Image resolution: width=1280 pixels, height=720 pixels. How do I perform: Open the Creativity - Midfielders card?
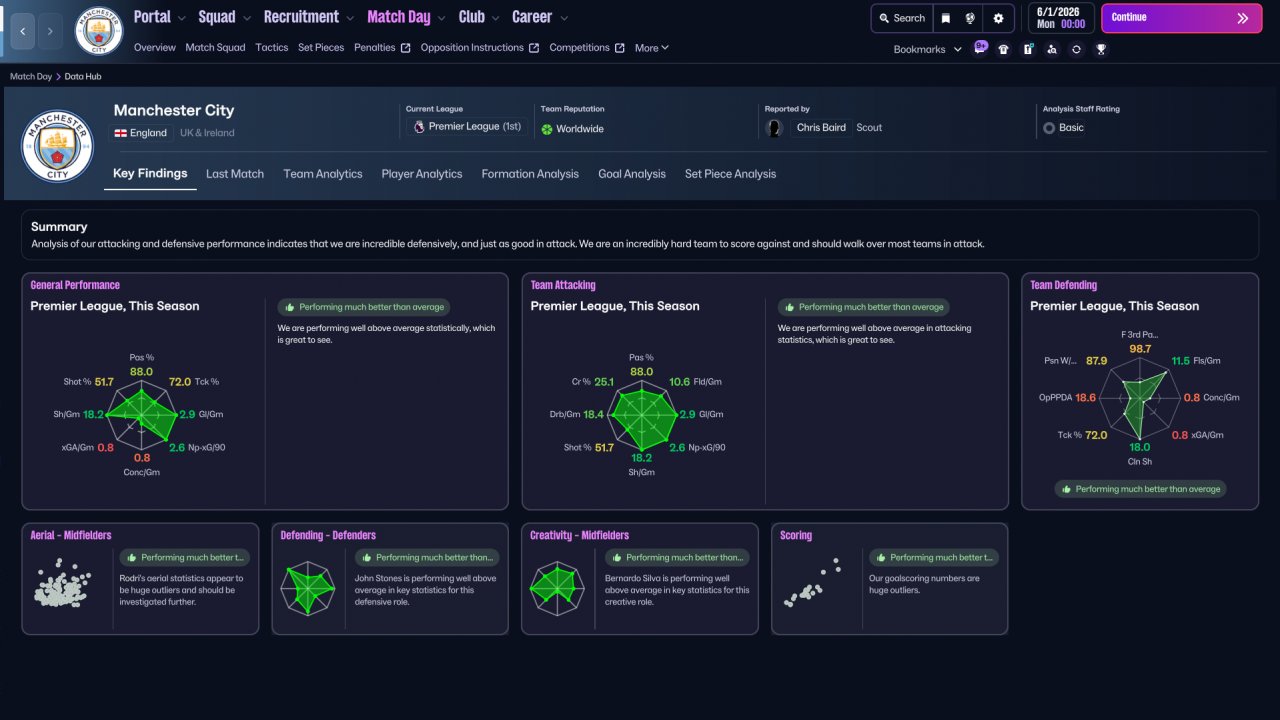(x=640, y=579)
